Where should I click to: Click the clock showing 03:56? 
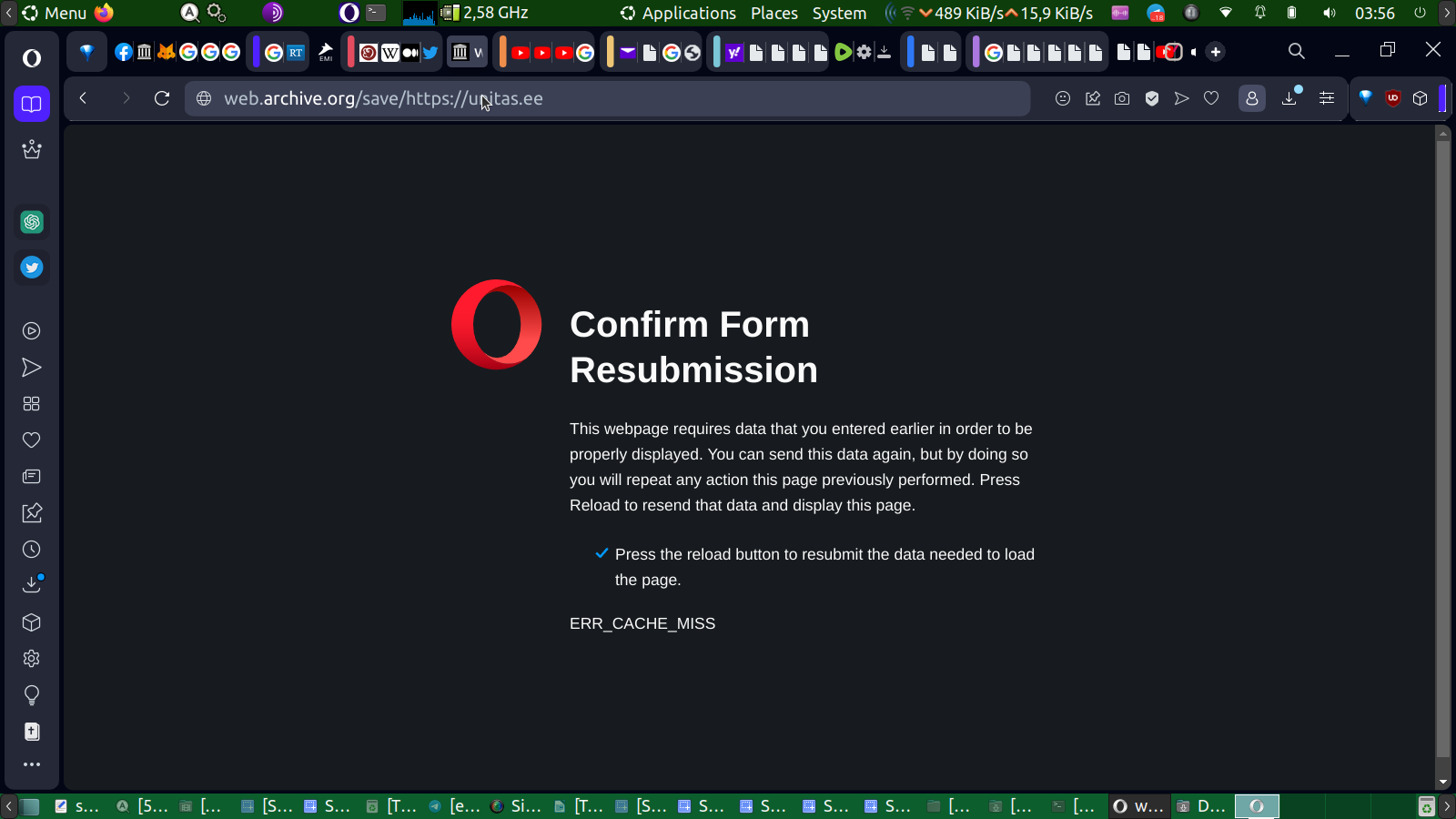click(1374, 13)
